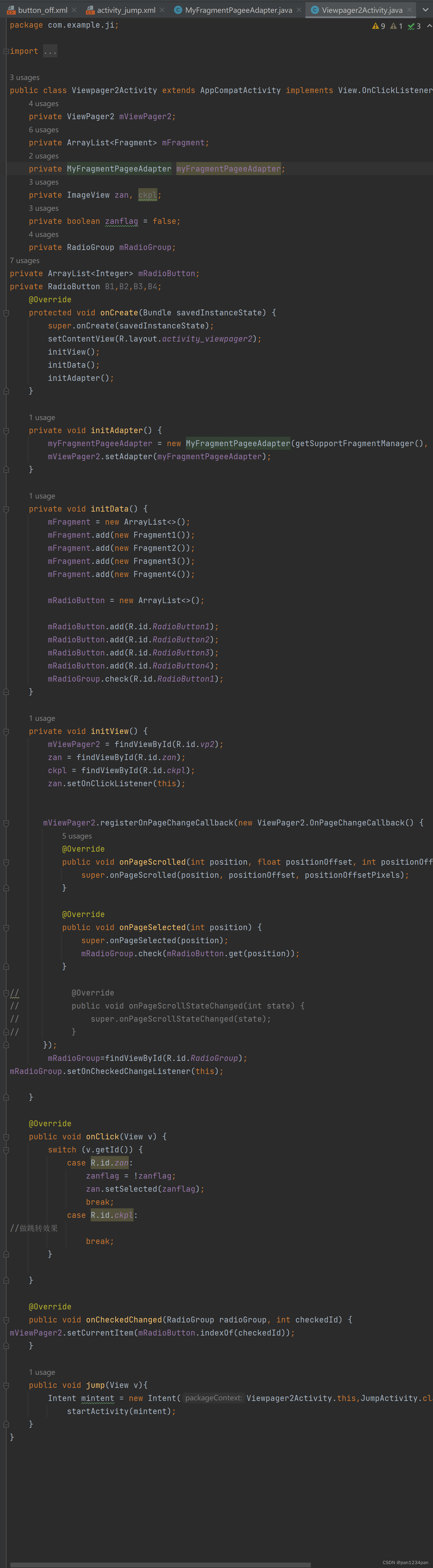Close the activity_jump.xml tab
Viewport: 433px width, 1568px height.
(x=162, y=10)
